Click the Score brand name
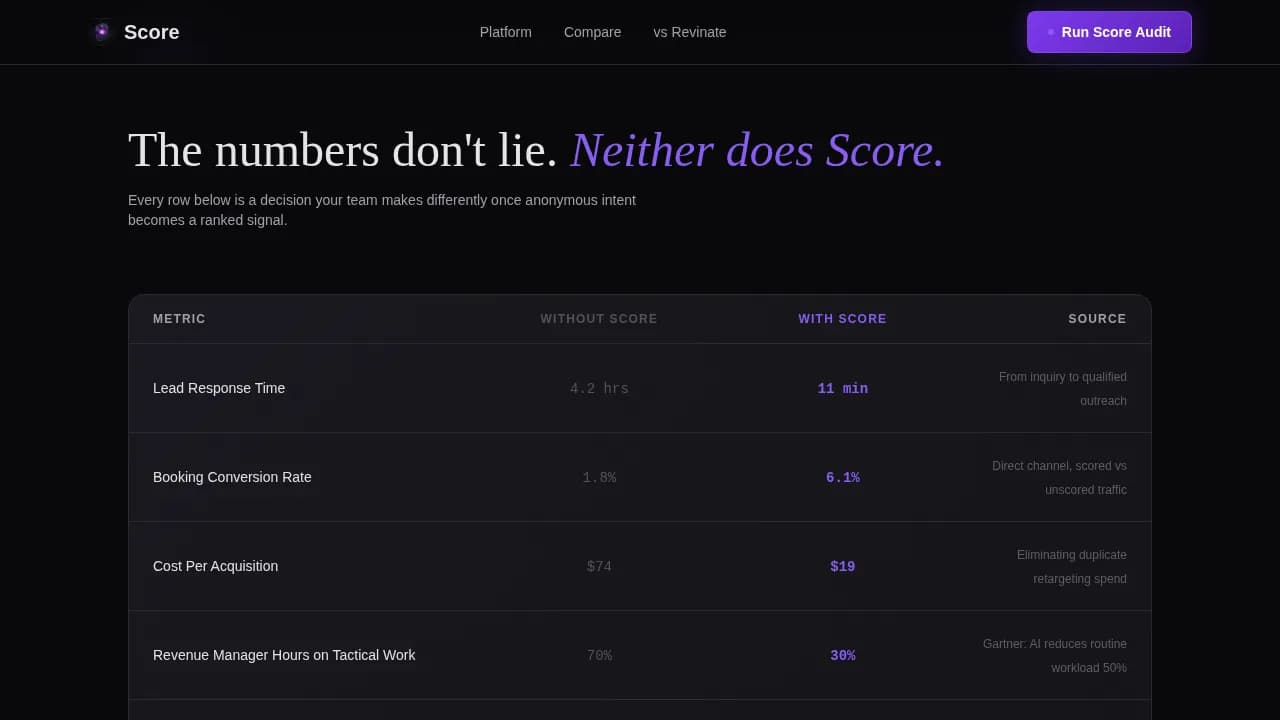 (152, 32)
